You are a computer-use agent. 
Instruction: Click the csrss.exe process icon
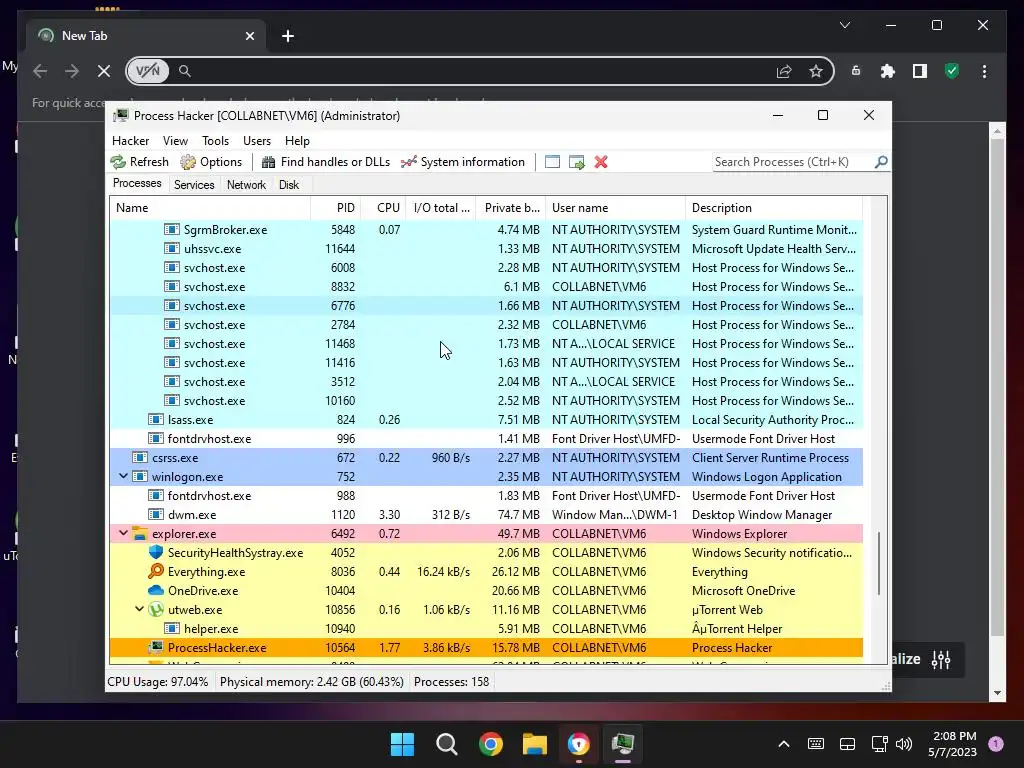tap(140, 458)
